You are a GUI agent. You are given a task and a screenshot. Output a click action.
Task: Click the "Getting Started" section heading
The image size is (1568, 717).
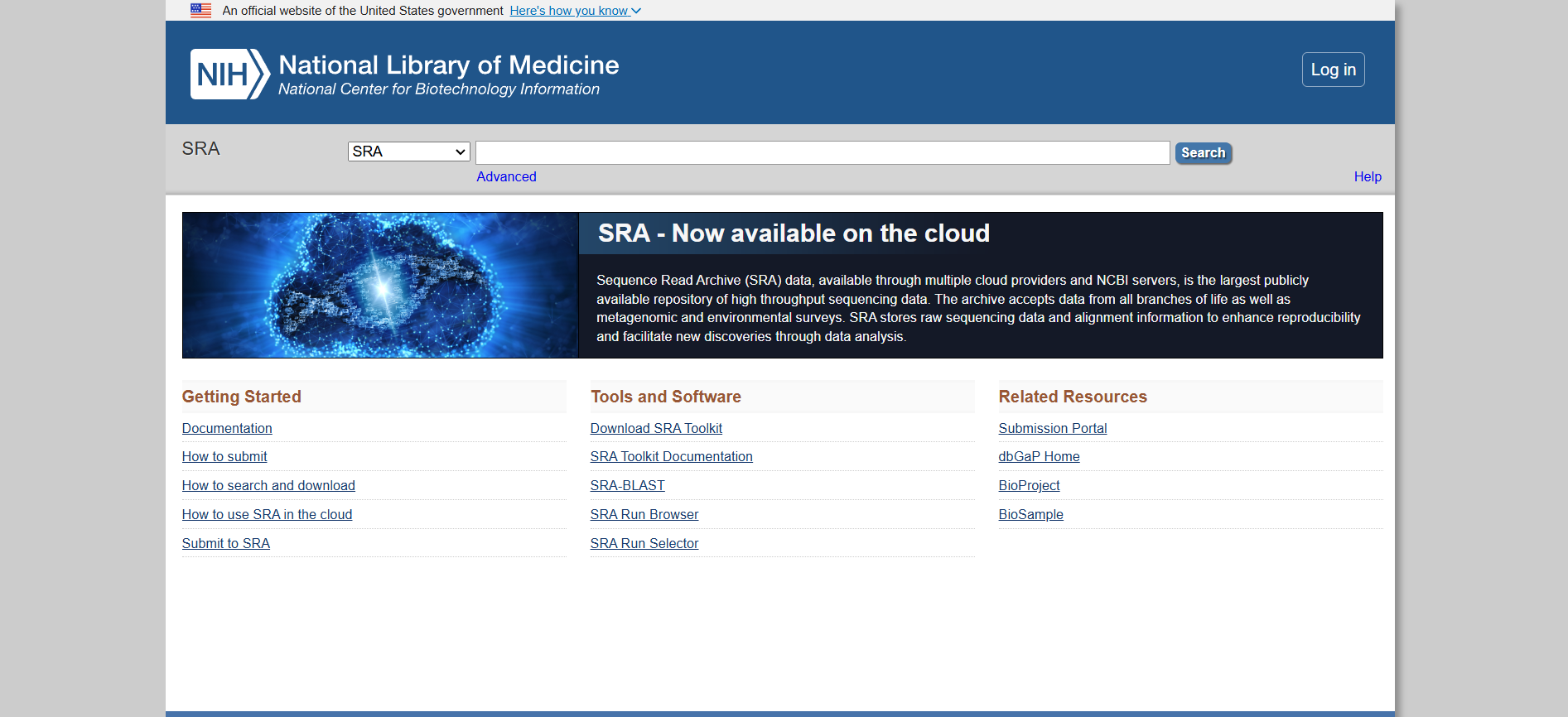[x=242, y=397]
